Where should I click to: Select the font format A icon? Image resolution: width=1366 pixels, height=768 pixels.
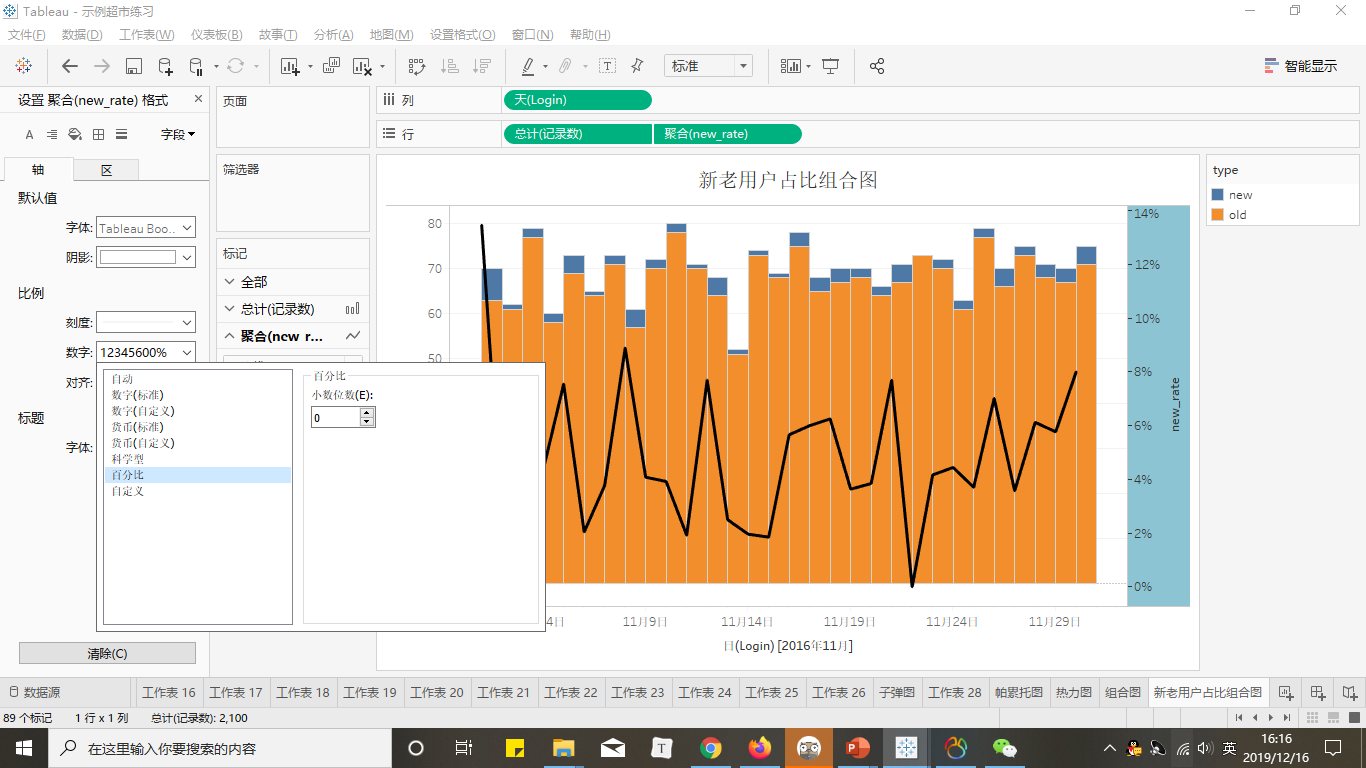[x=29, y=134]
